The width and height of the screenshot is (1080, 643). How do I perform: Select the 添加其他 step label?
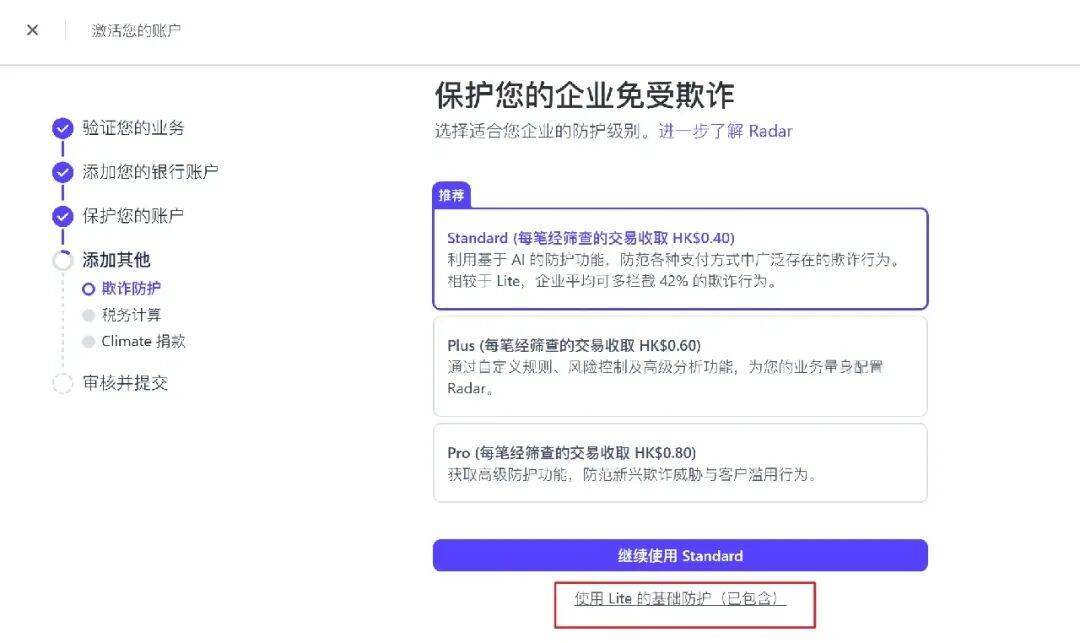(x=116, y=260)
